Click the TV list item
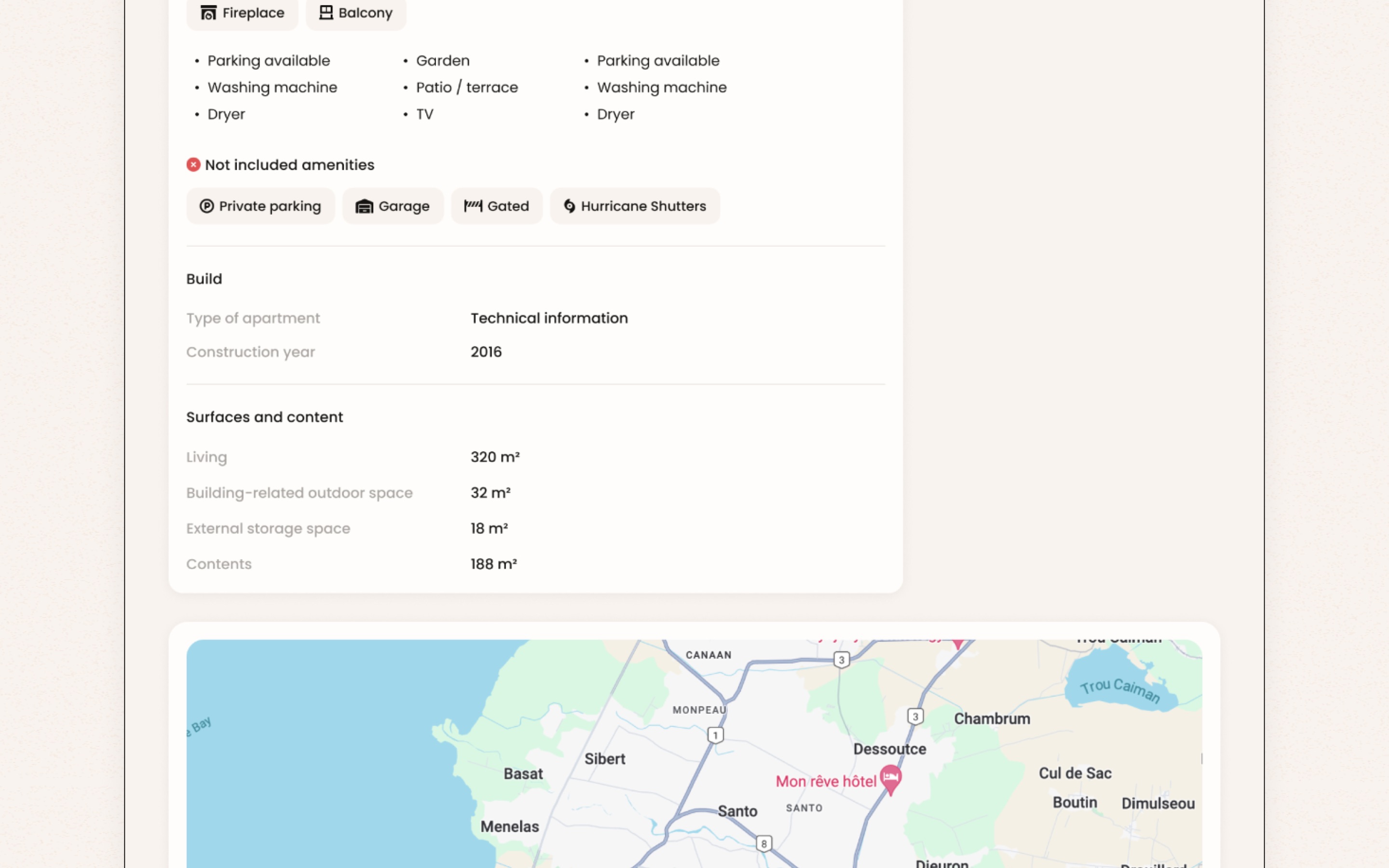Screen dimensions: 1389x868 pos(425,114)
